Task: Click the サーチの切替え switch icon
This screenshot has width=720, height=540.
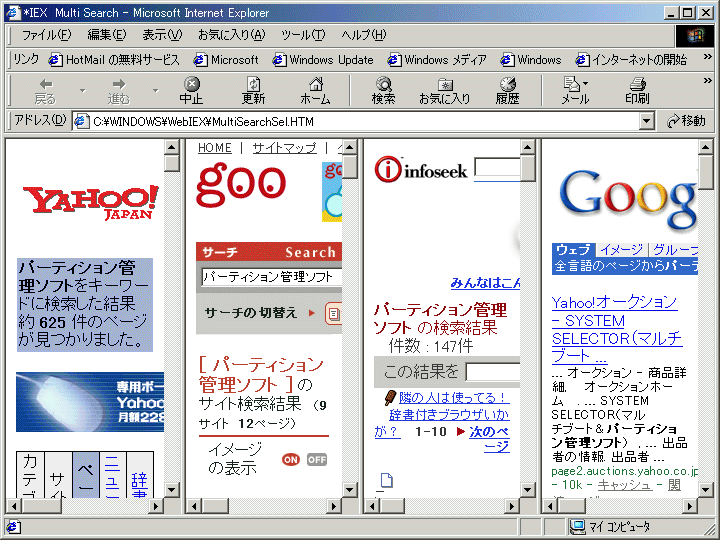Action: [x=333, y=314]
